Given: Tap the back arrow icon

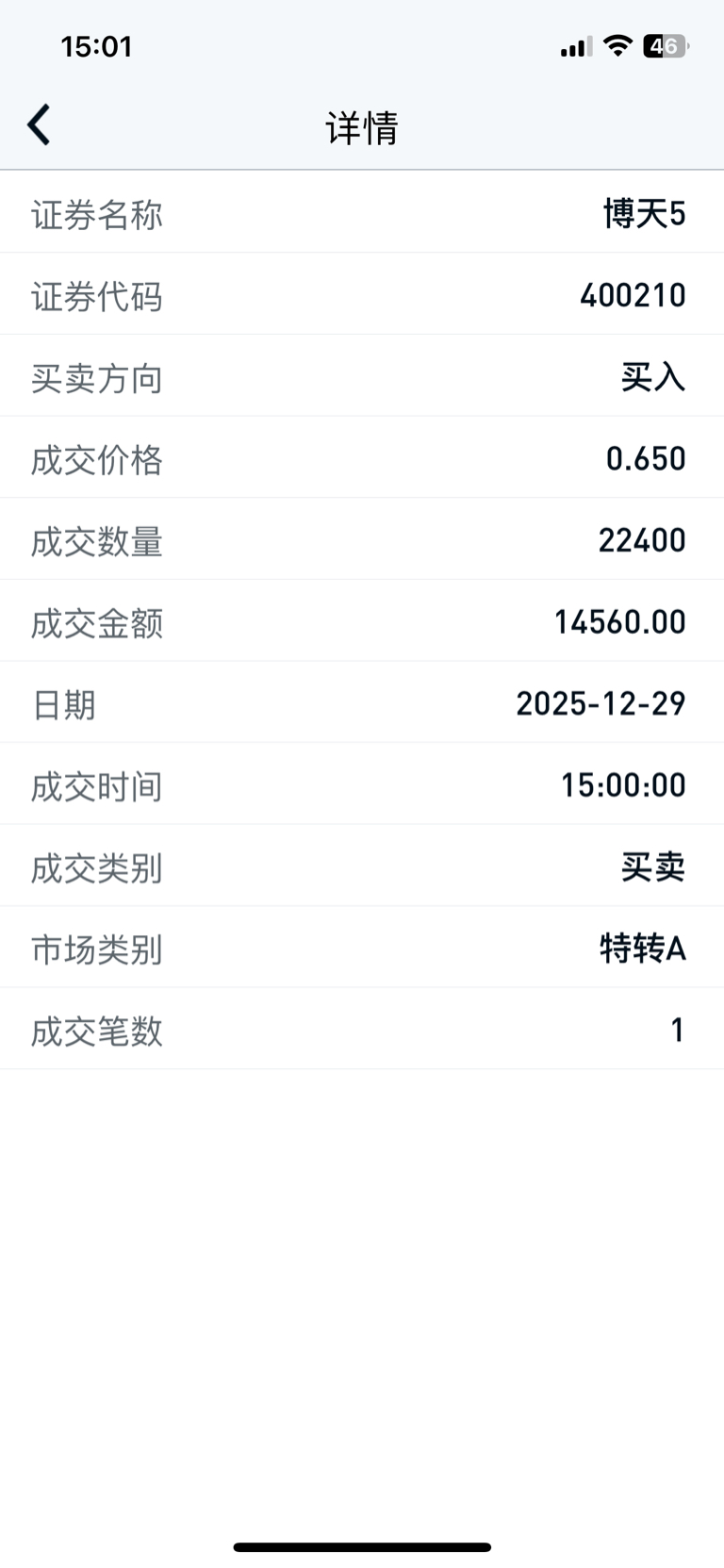Looking at the screenshot, I should point(39,125).
